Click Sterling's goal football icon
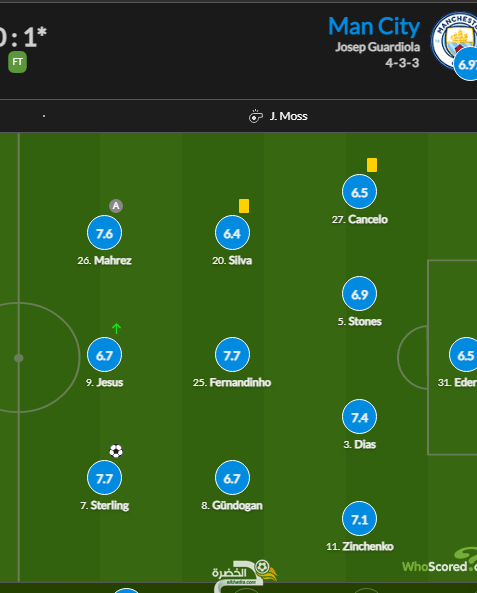The image size is (477, 593). 116,451
